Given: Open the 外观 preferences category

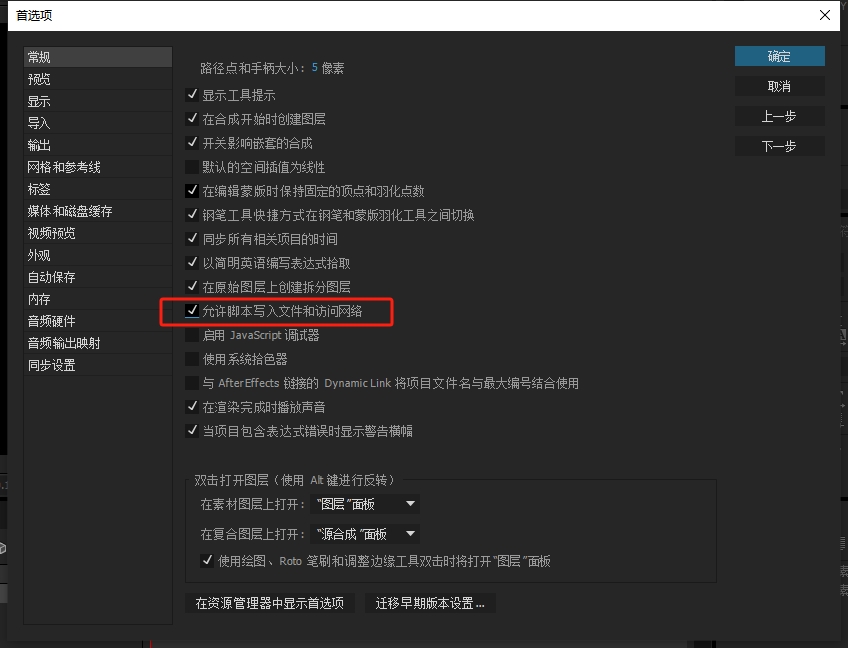Looking at the screenshot, I should [98, 255].
